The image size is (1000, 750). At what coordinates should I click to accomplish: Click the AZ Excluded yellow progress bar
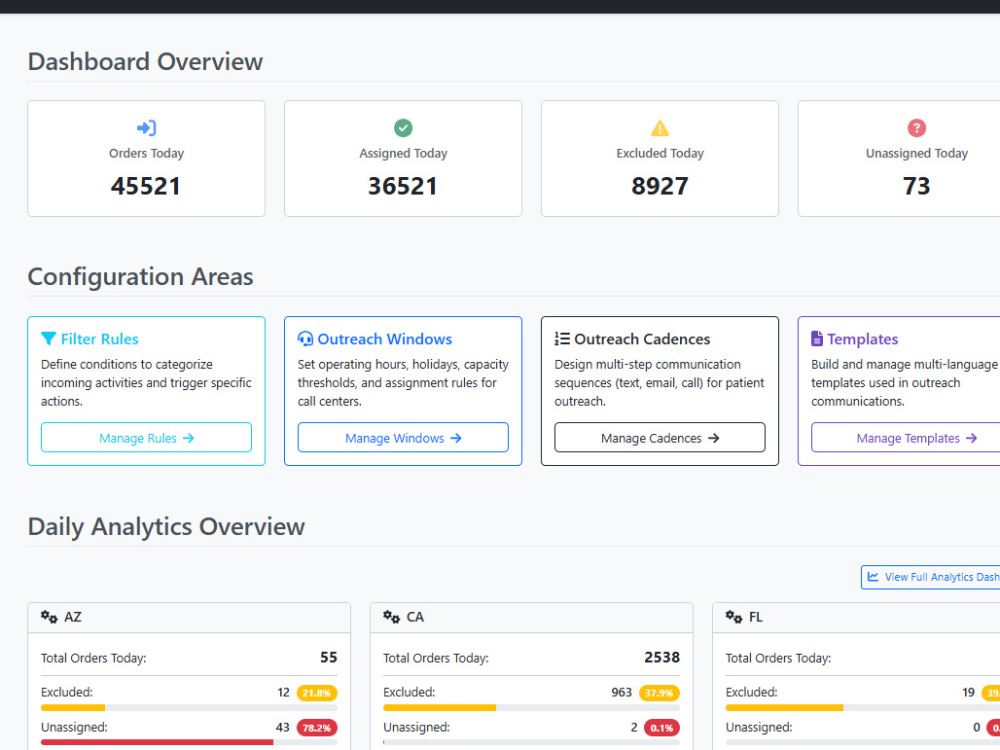pyautogui.click(x=73, y=707)
